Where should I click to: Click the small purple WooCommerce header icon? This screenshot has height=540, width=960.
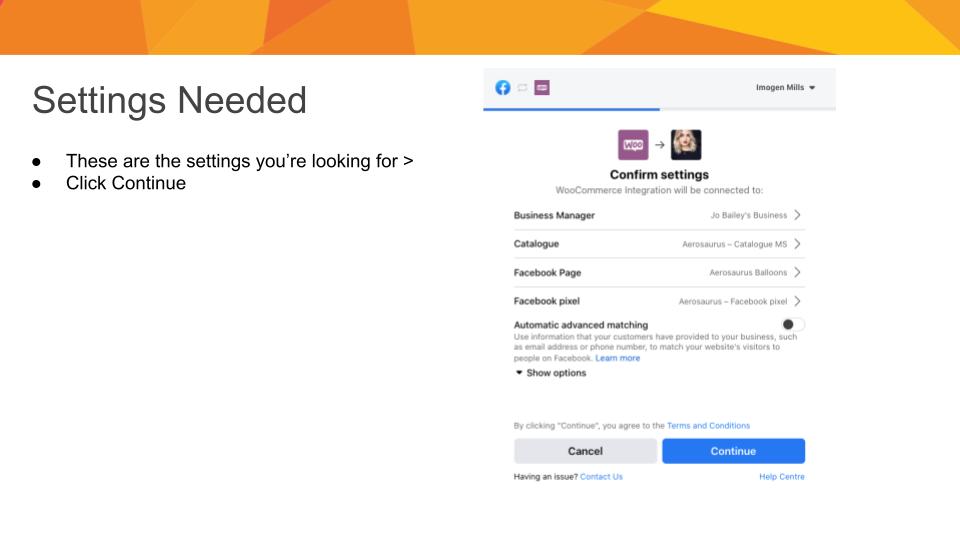pyautogui.click(x=542, y=88)
